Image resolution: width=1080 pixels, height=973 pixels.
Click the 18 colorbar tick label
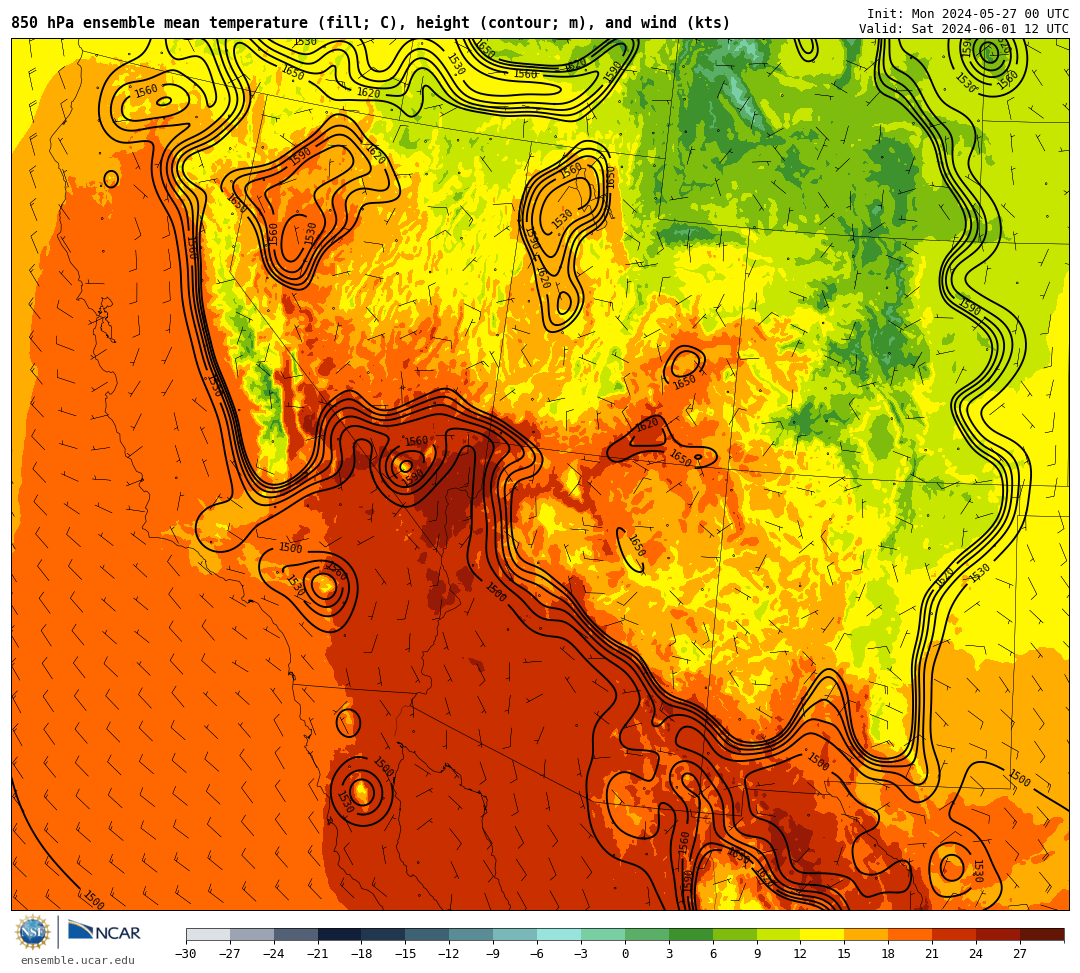(x=889, y=954)
